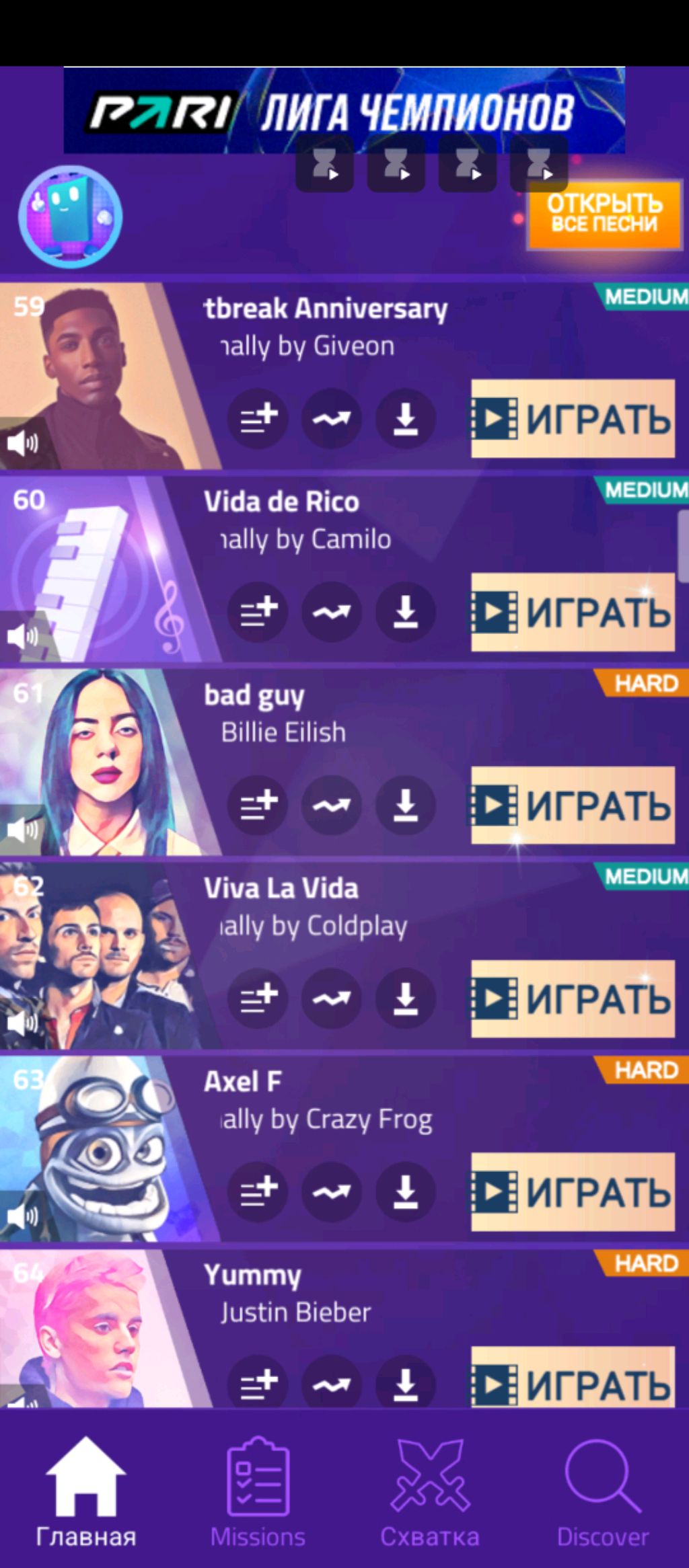Add Vida de Rico to playlist
Viewport: 689px width, 1568px height.
click(258, 612)
